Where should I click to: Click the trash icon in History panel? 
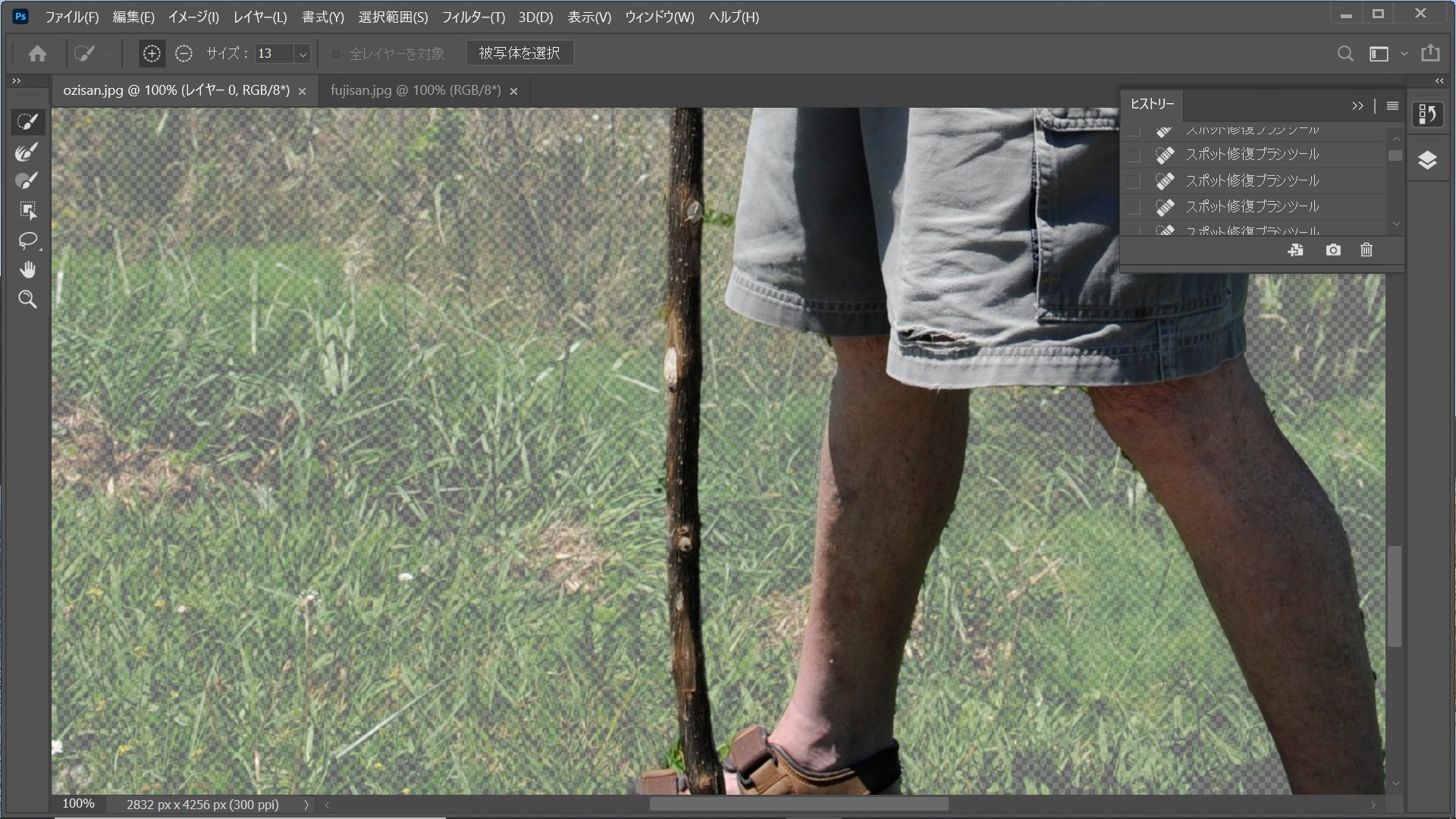coord(1367,250)
